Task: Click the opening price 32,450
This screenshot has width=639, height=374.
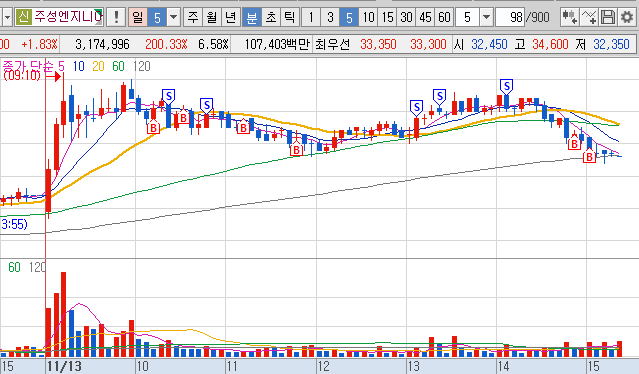Action: [x=489, y=44]
